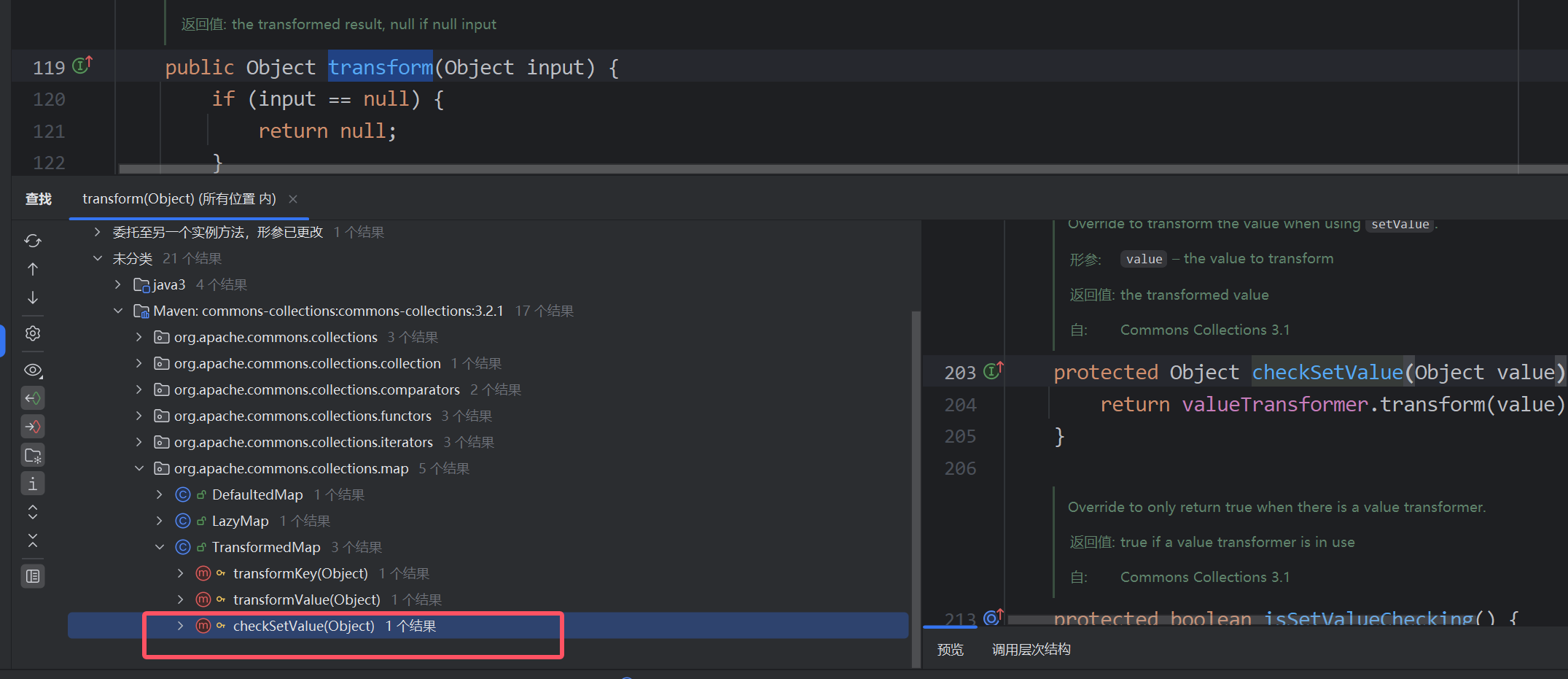Click TransformedMap class icon
Screen dimensions: 1568x679
(x=183, y=547)
